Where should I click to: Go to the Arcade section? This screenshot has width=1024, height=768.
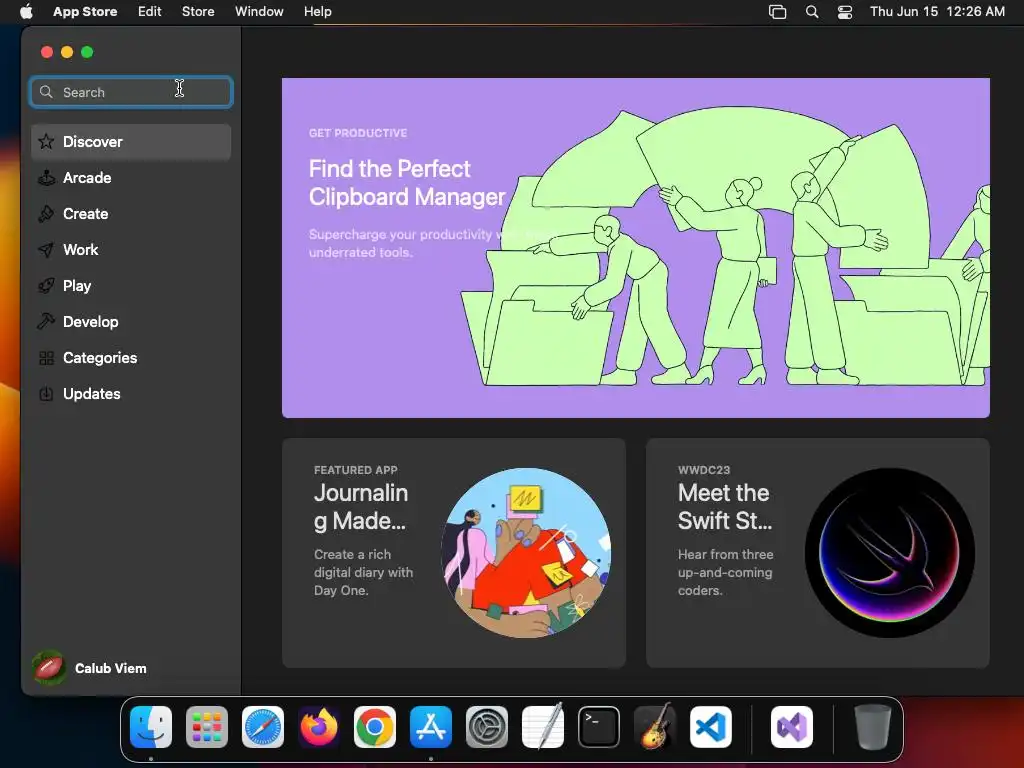(x=131, y=178)
